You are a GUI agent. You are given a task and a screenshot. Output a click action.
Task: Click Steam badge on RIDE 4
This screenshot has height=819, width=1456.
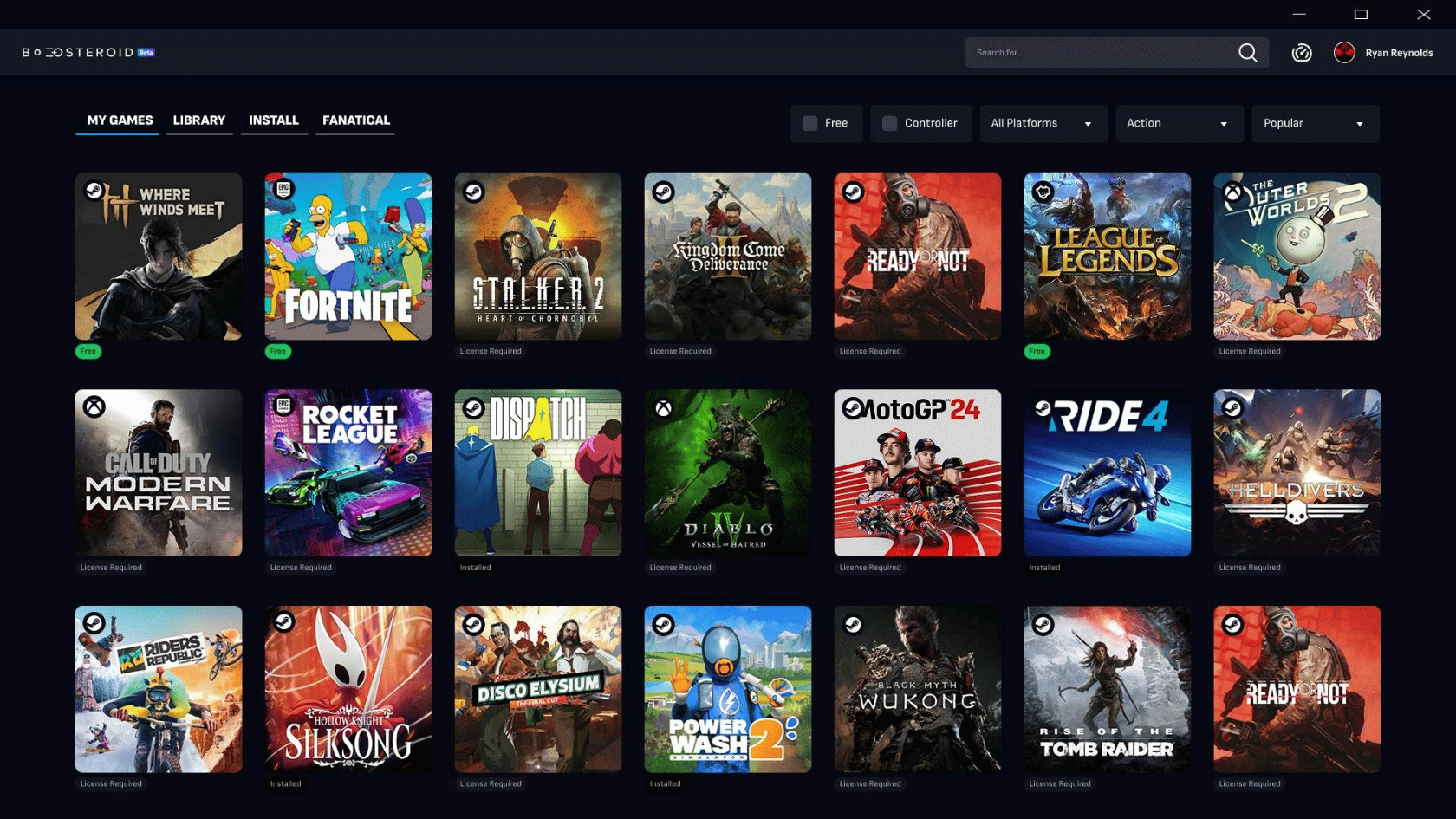(x=1043, y=407)
